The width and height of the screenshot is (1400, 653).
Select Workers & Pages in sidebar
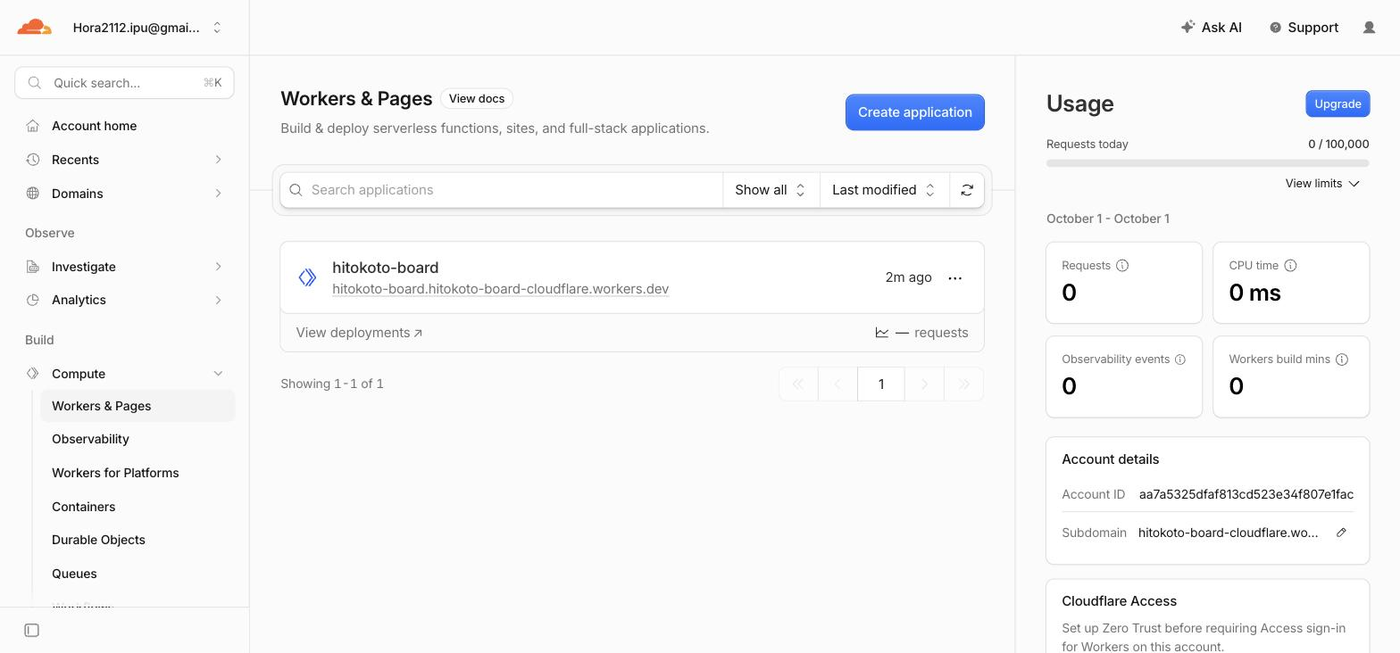click(x=137, y=406)
